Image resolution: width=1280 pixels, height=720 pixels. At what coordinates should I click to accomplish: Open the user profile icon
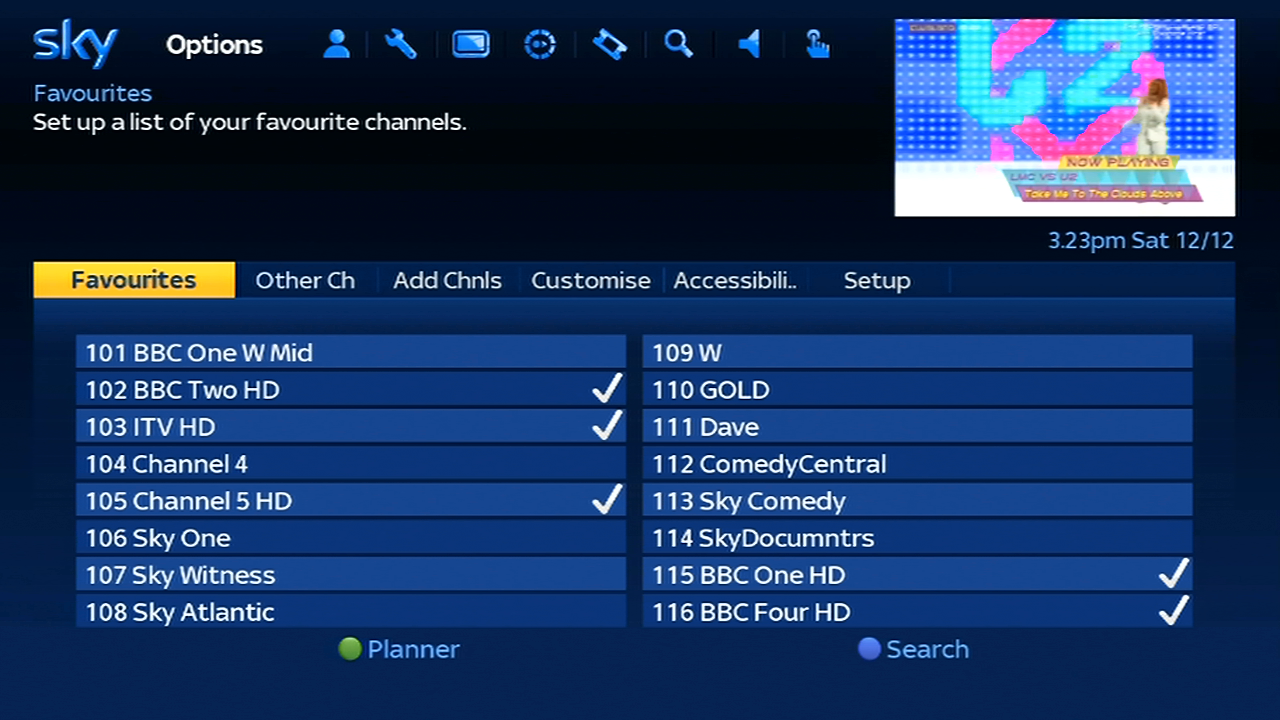(336, 44)
